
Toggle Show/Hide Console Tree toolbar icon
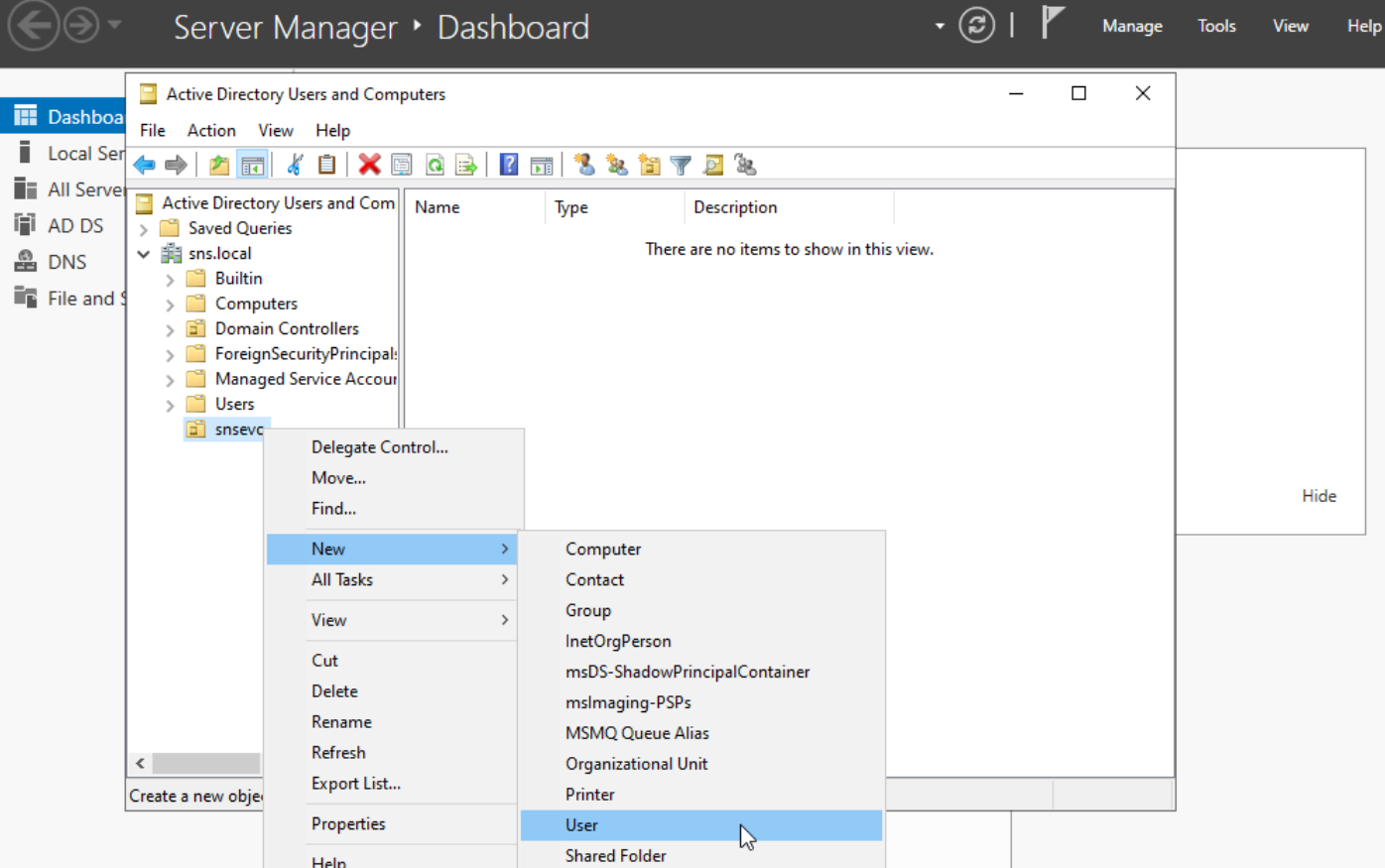(x=253, y=165)
